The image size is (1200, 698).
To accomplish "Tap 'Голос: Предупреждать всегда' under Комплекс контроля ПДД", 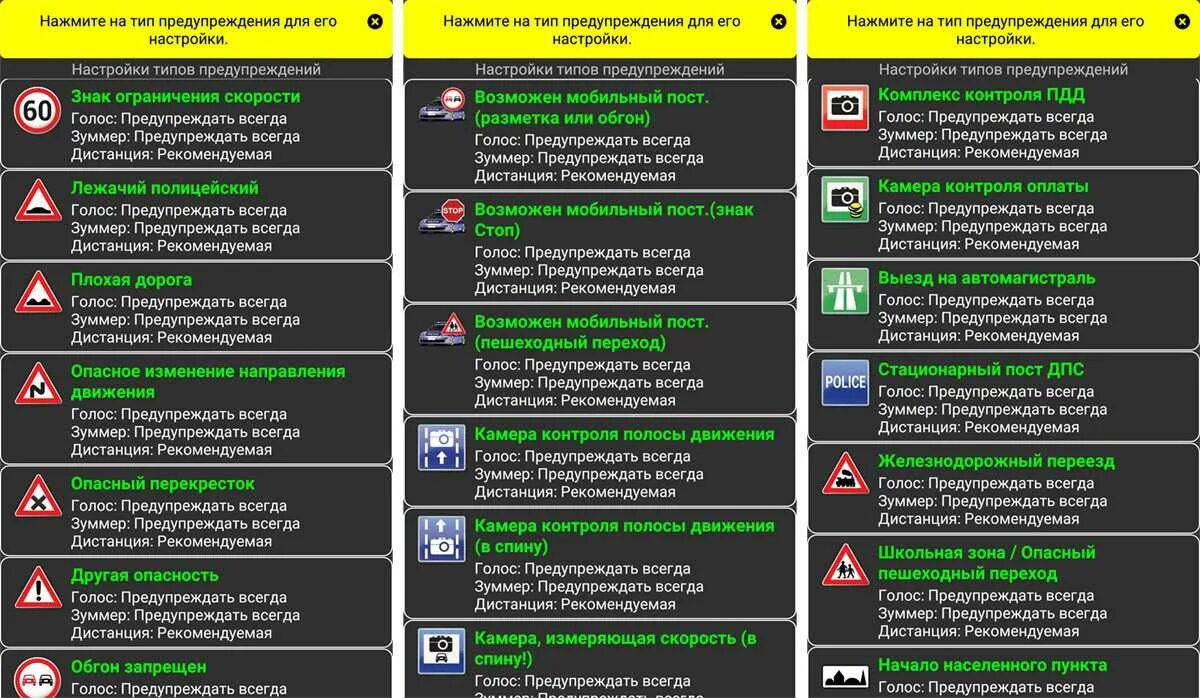I will pos(987,117).
